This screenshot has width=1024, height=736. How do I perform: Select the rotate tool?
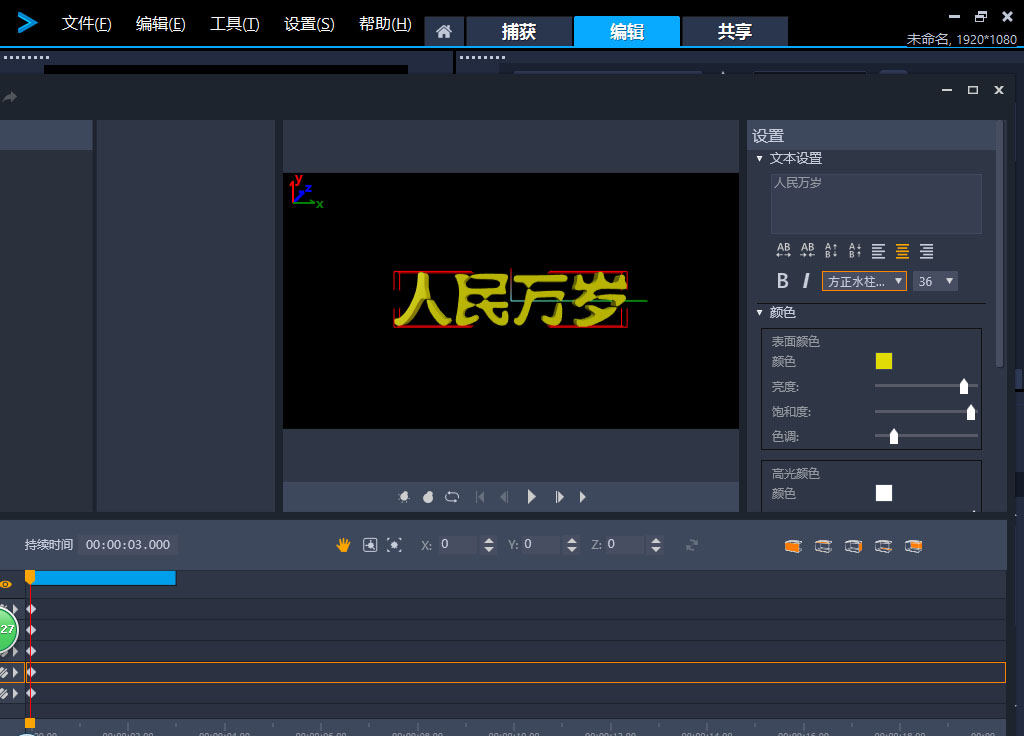click(370, 545)
